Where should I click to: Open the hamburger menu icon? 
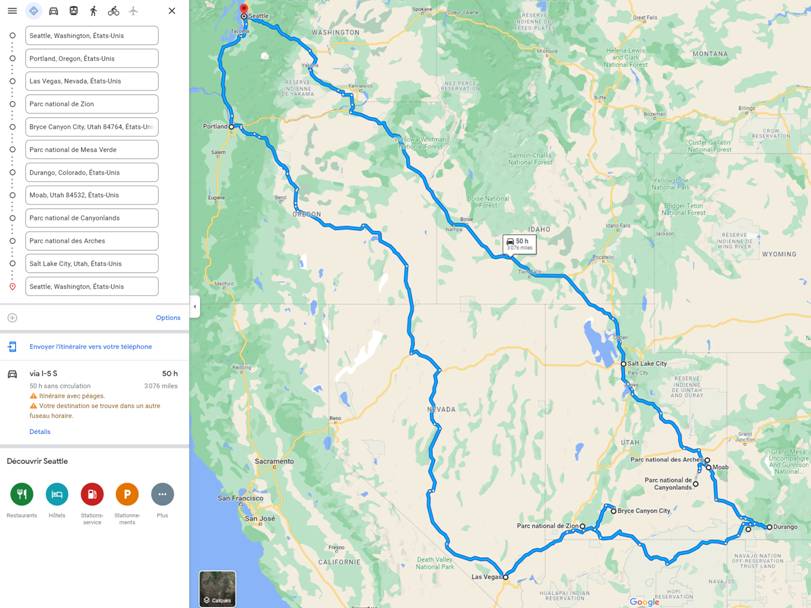[12, 11]
